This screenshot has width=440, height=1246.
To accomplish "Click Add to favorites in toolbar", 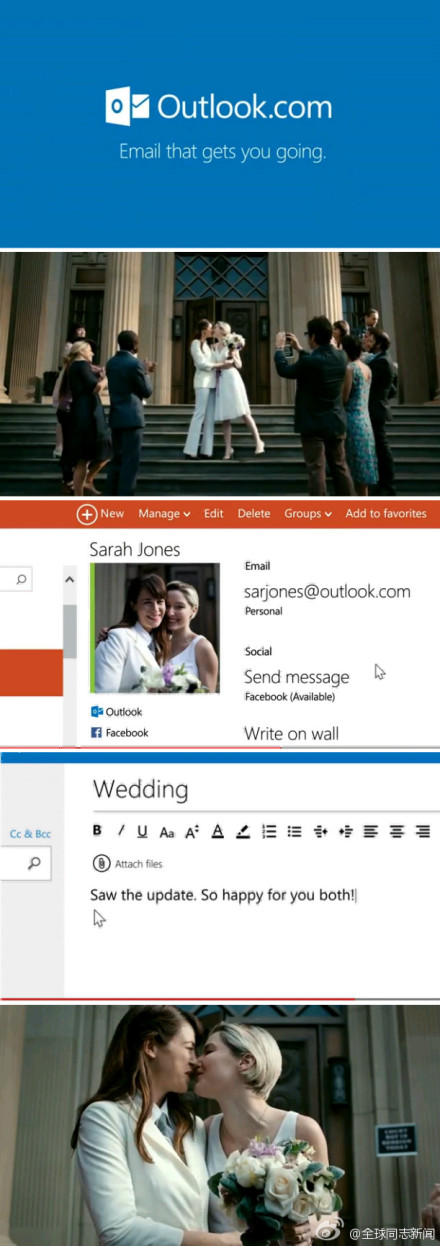I will [x=386, y=513].
